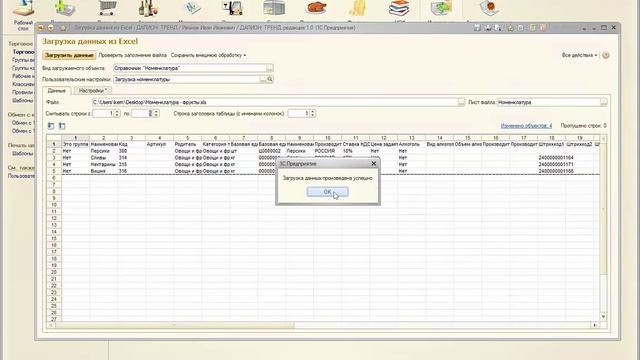Click the print icon in title bar
Viewport: 640px width, 360px height.
(x=488, y=28)
